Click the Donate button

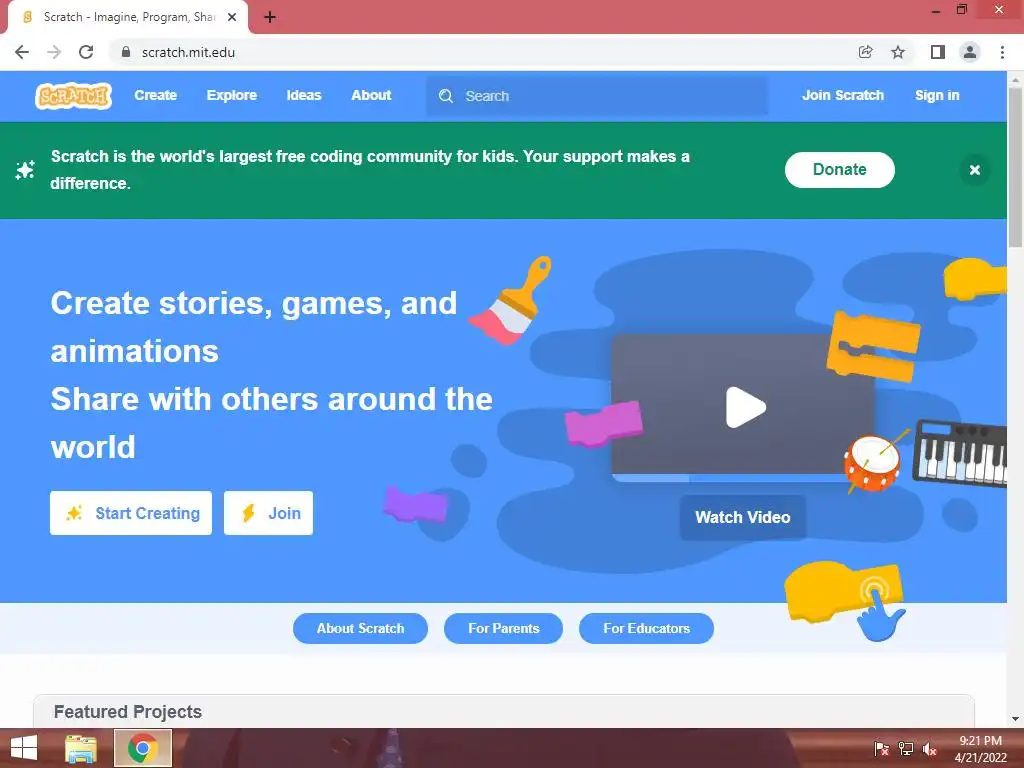coord(839,170)
